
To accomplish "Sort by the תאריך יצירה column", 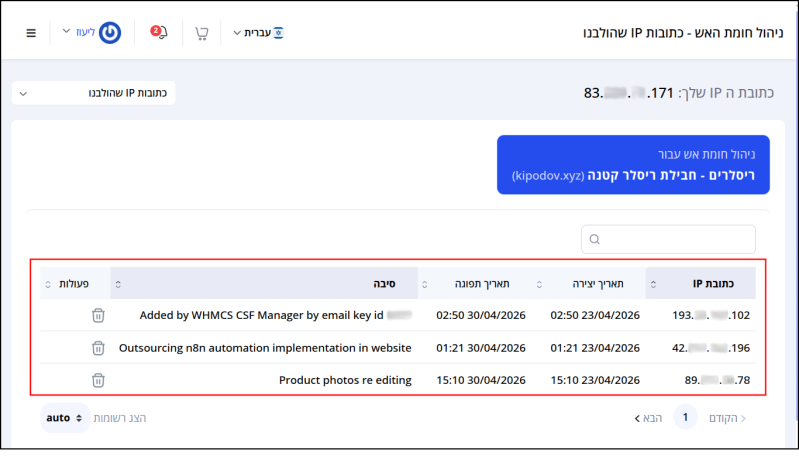I will pos(589,283).
